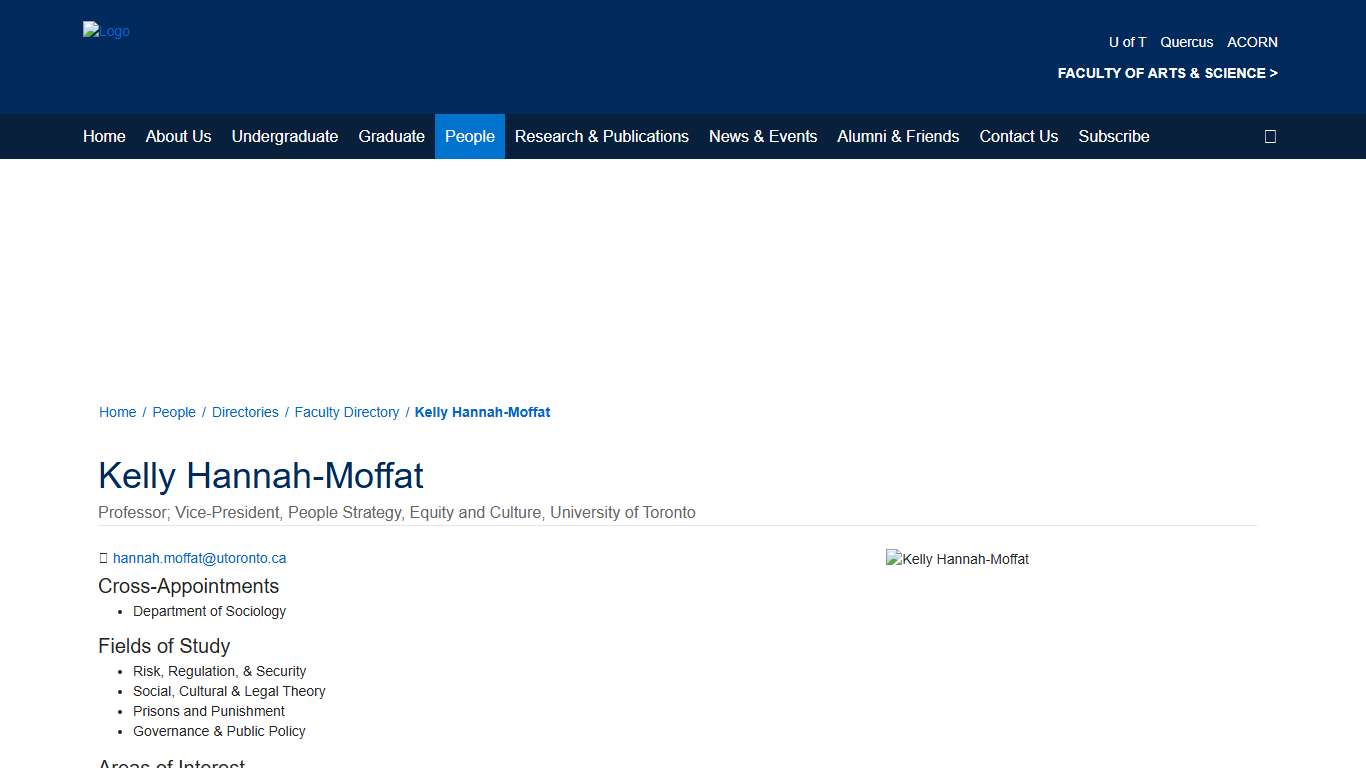Open the ACORN link
The height and width of the screenshot is (768, 1366).
click(x=1252, y=42)
